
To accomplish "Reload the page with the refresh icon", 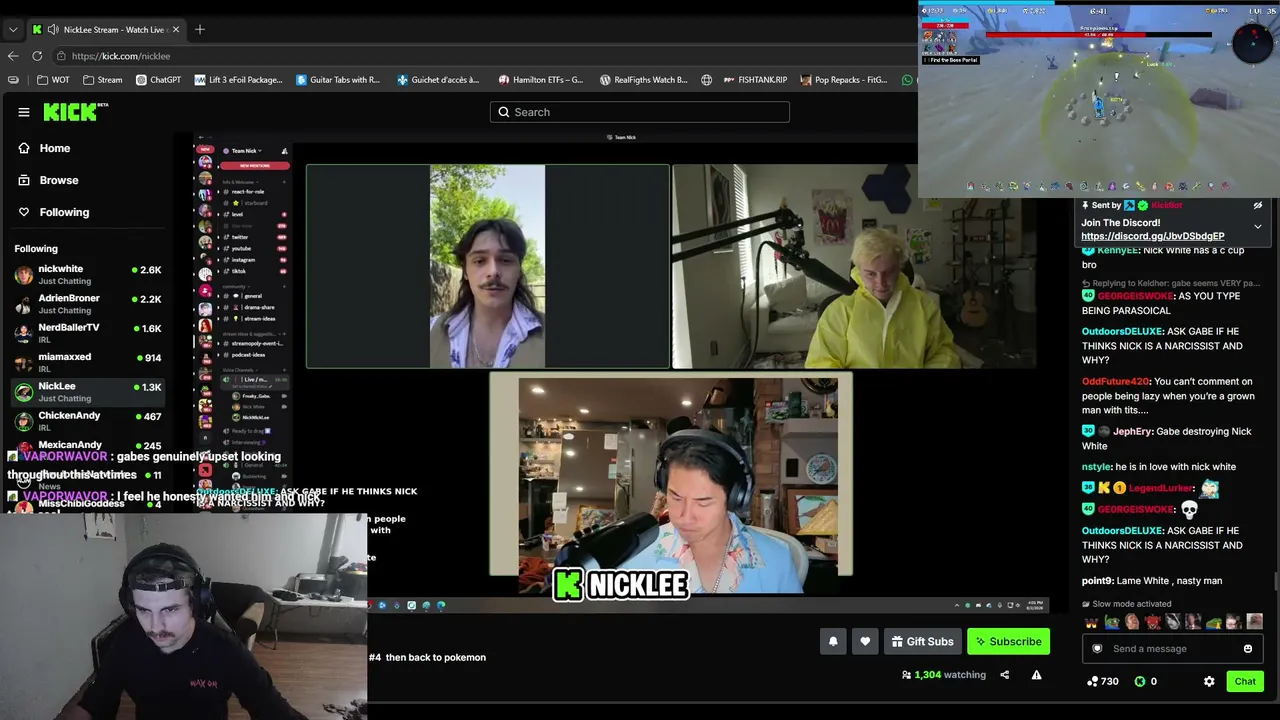I will (x=37, y=56).
